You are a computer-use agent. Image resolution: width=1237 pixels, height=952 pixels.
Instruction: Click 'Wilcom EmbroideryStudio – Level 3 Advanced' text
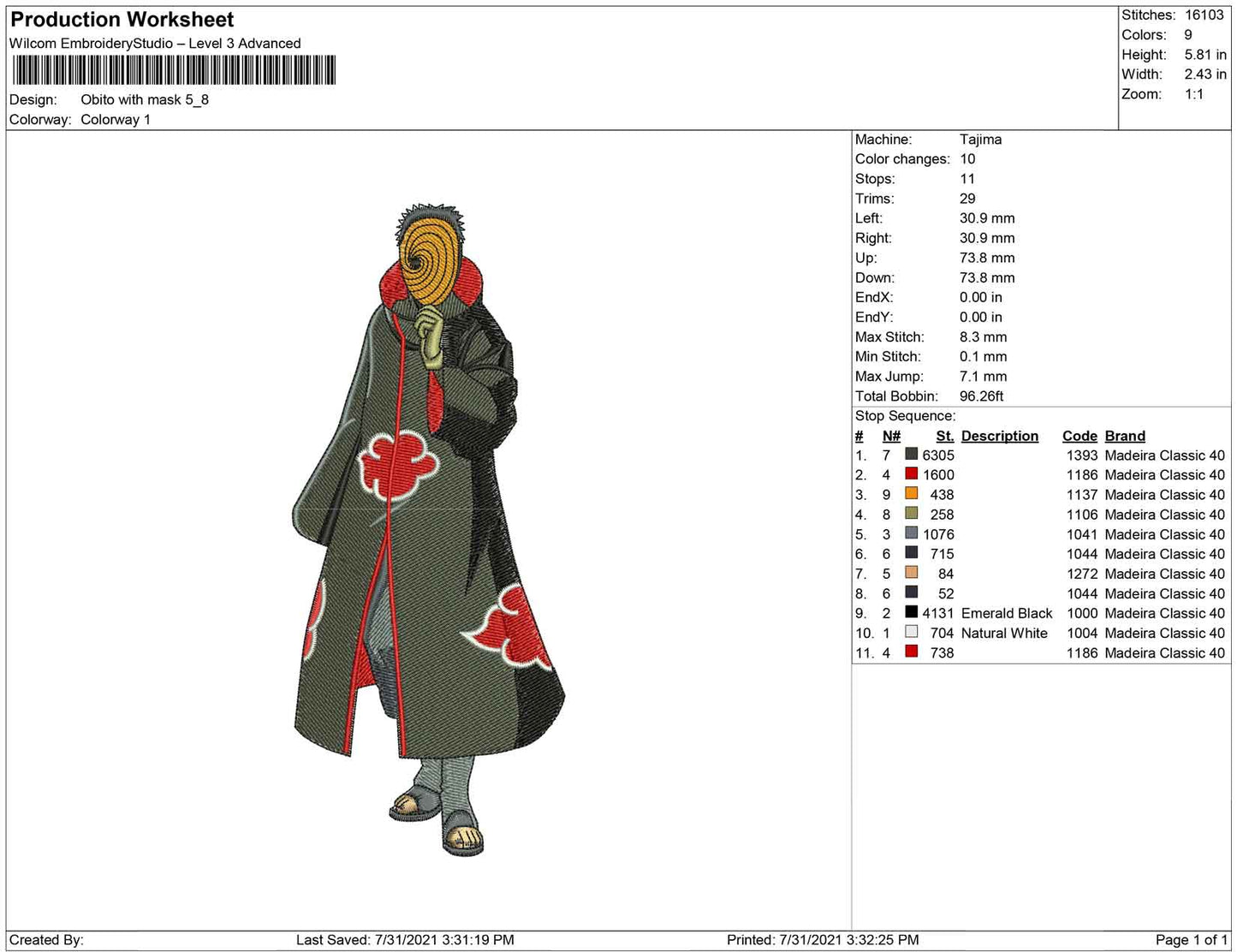(155, 44)
